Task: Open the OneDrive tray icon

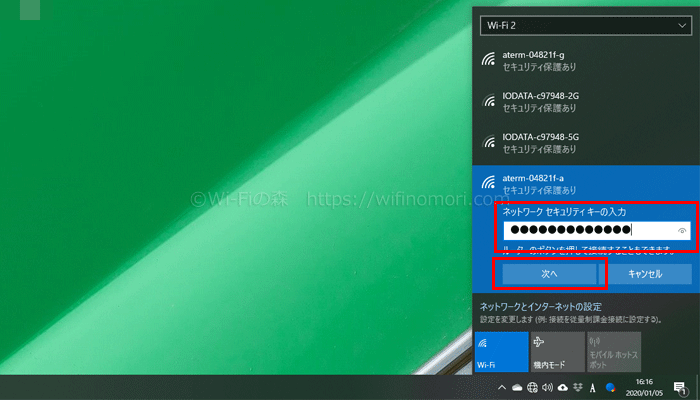Action: [x=517, y=387]
